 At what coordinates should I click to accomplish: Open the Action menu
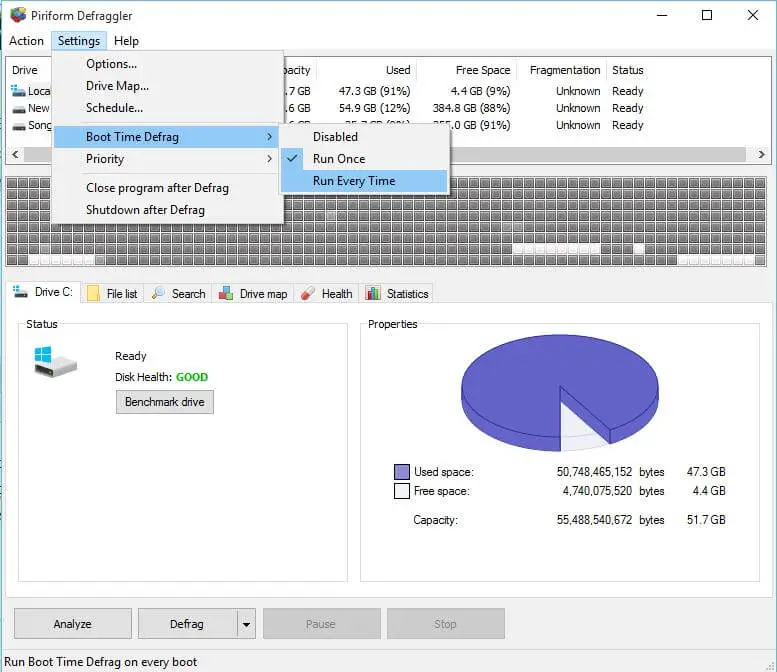tap(26, 41)
